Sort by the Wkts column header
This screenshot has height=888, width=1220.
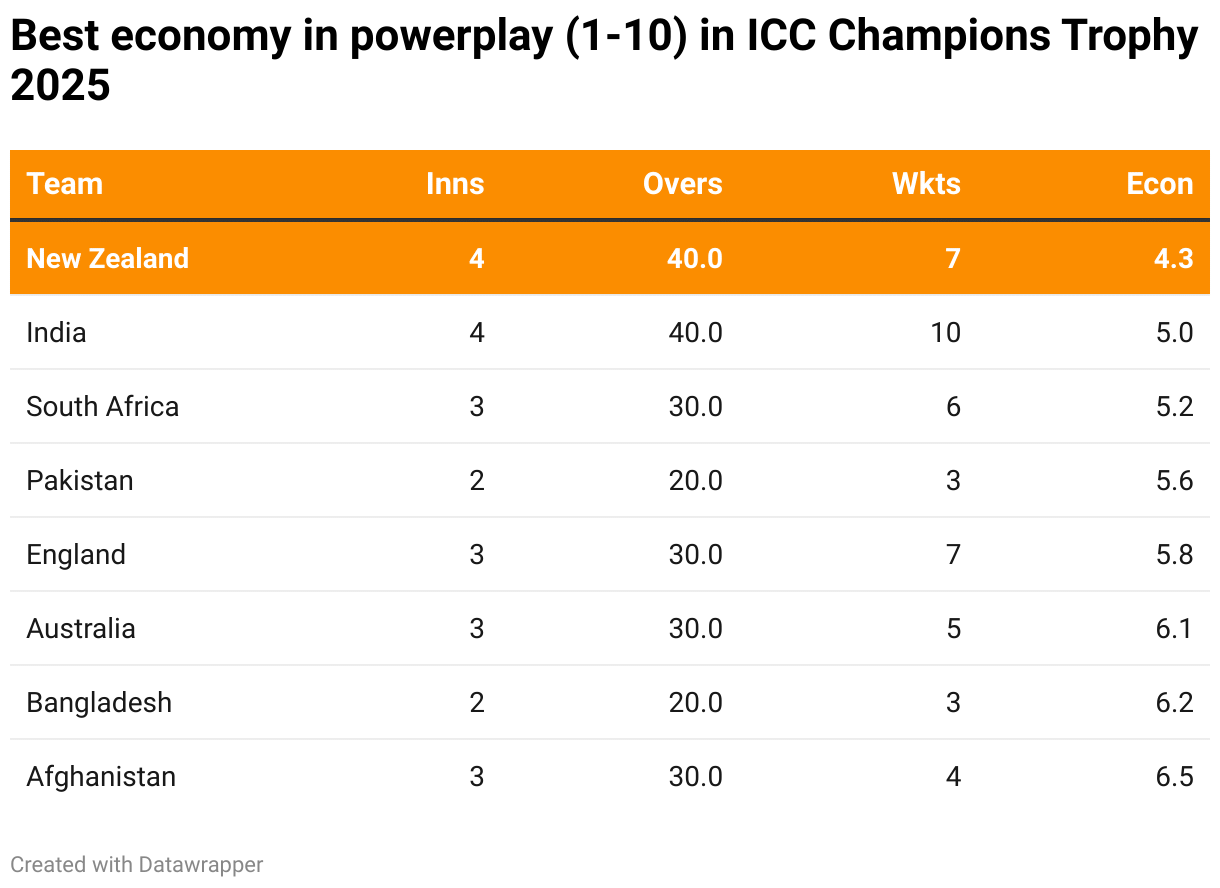tap(926, 184)
